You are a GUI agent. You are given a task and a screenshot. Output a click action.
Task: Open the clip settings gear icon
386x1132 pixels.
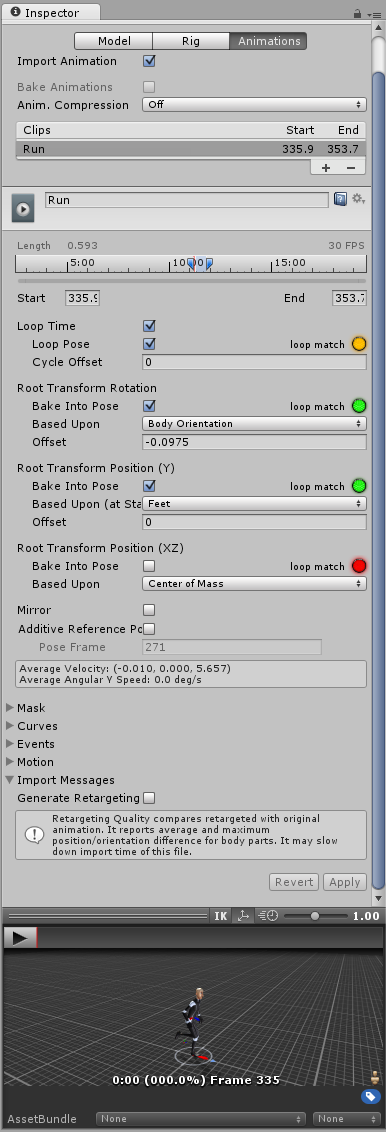click(x=358, y=199)
